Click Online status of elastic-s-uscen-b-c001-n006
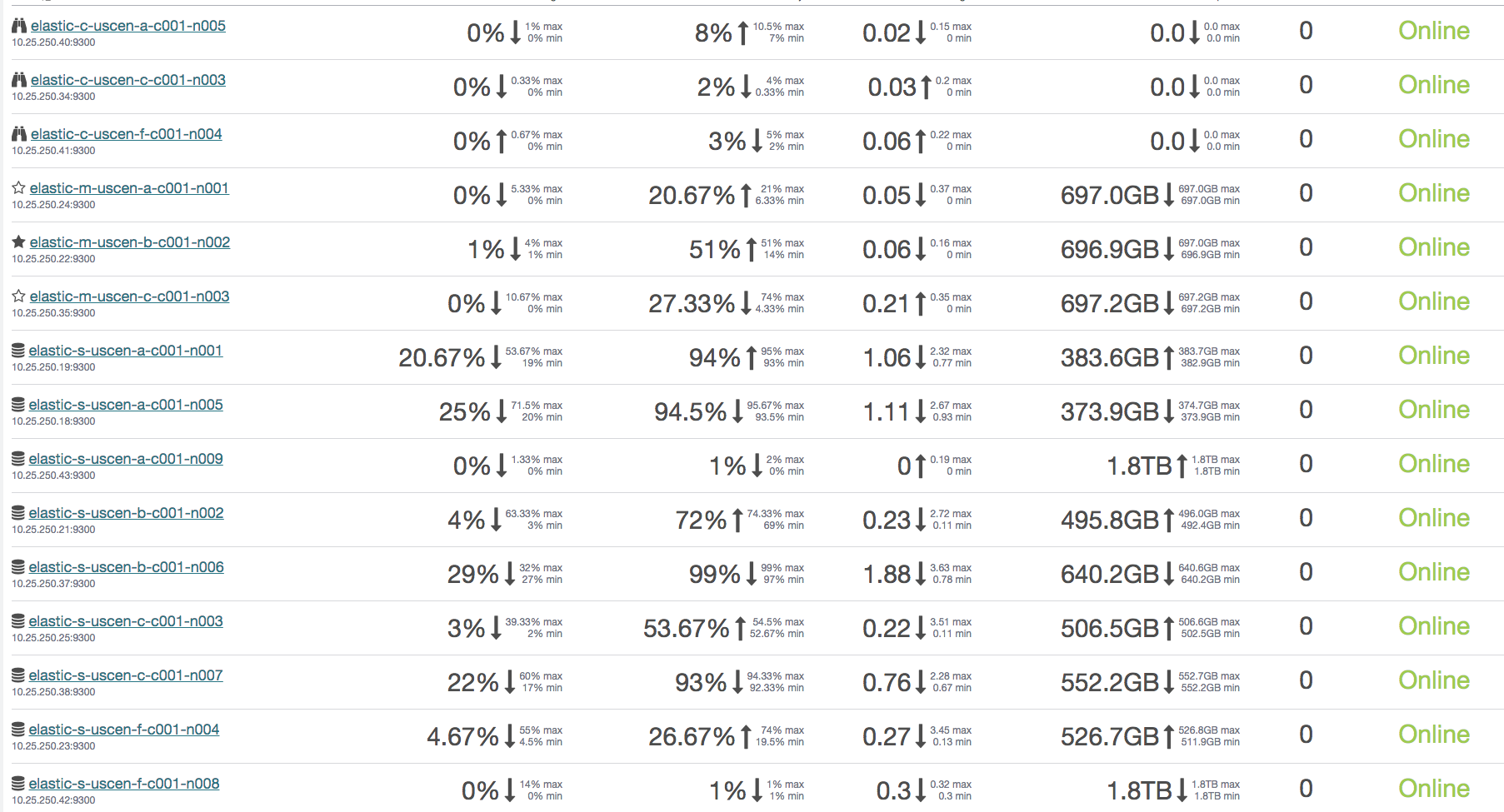Screen dimensions: 1504x812 coord(1434,572)
